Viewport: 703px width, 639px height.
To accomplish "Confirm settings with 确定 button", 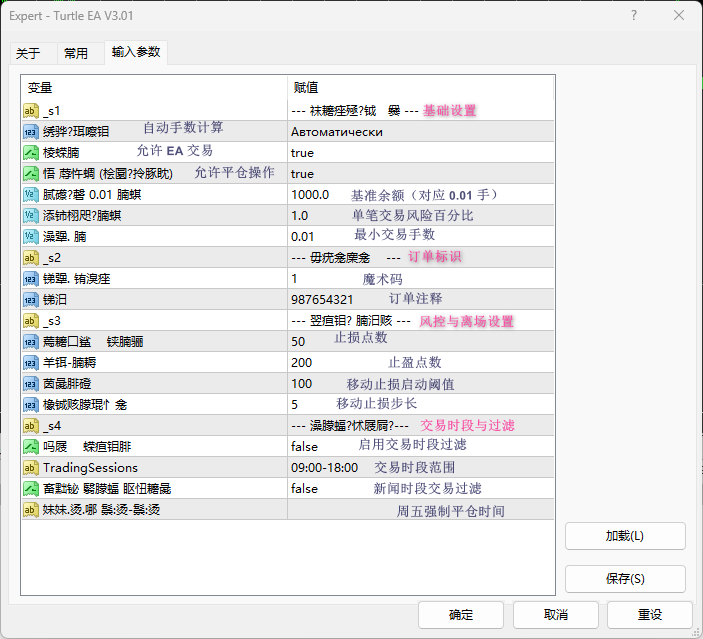I will coord(461,615).
